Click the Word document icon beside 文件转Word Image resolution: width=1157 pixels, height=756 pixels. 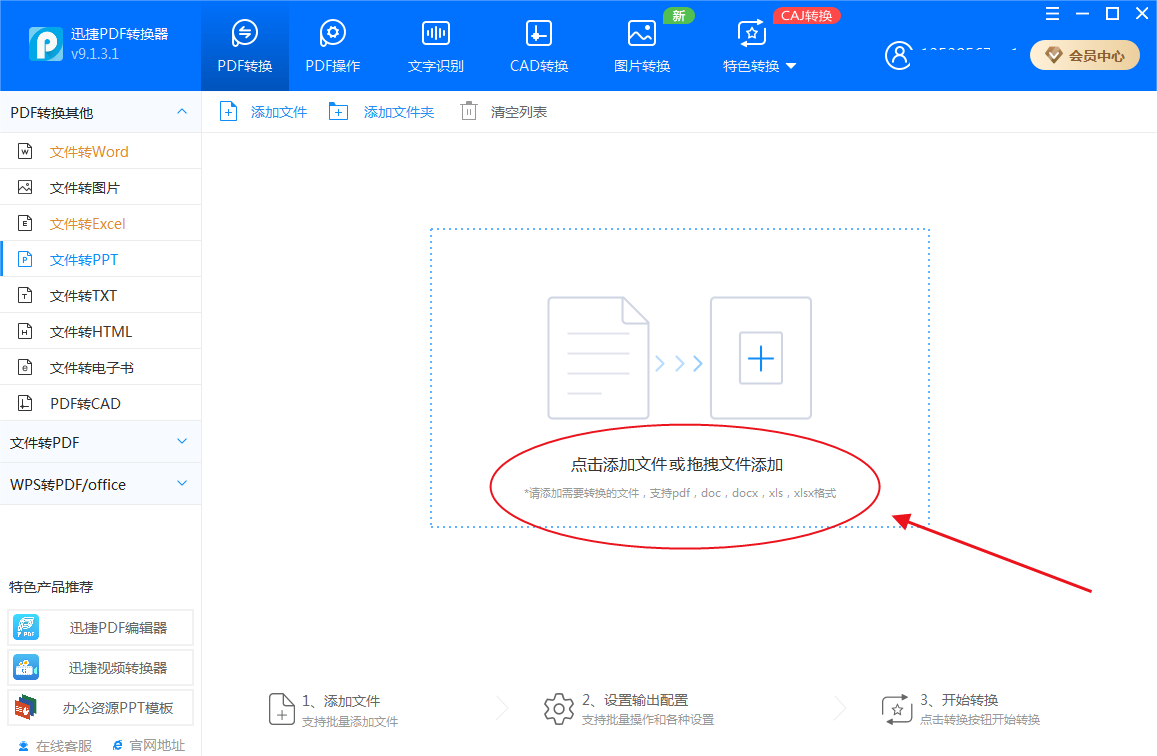pyautogui.click(x=25, y=151)
